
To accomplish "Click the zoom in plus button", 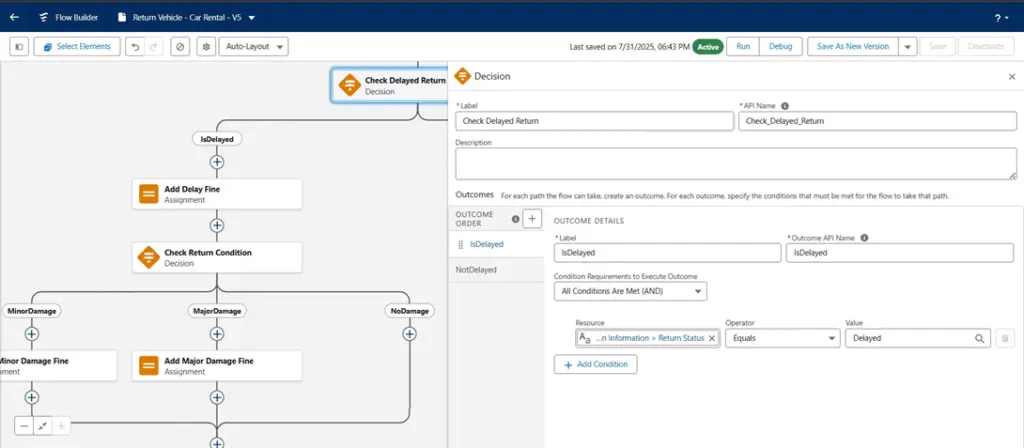I will click(x=61, y=426).
